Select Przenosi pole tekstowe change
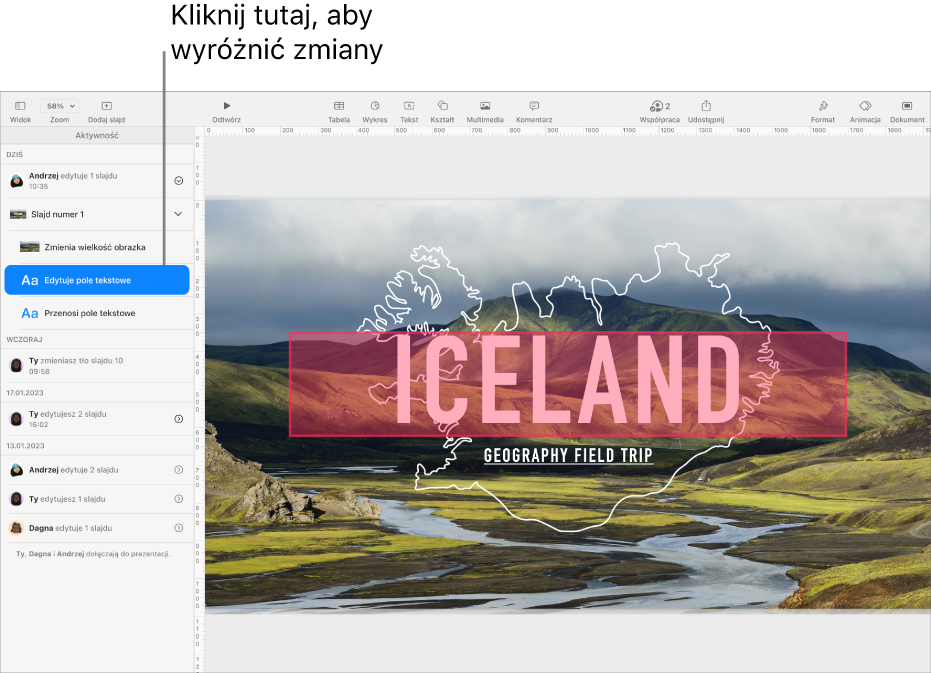Screen dimensions: 931x673 coord(99,313)
